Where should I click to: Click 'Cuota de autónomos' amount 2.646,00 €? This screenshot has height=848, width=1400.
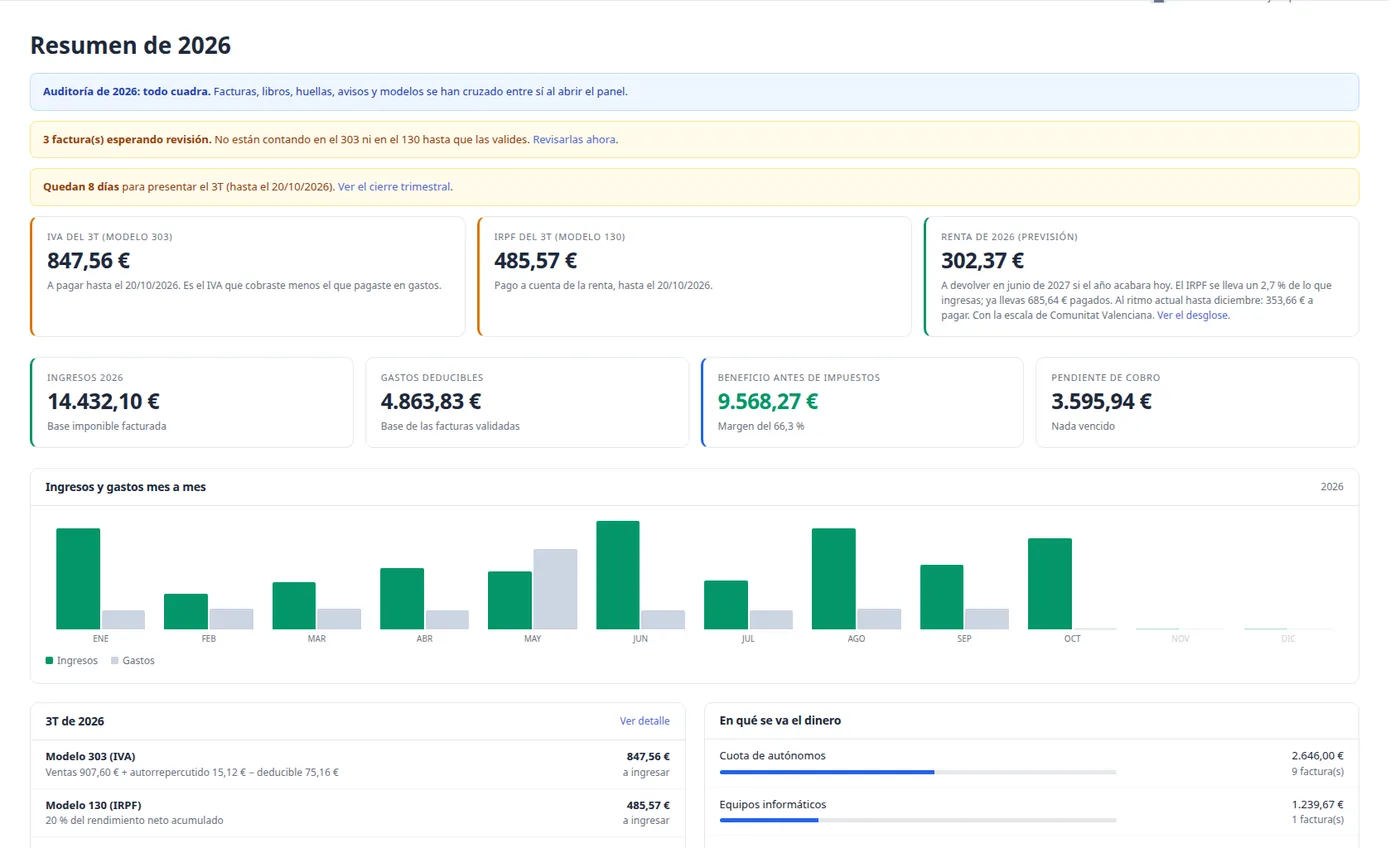pos(1317,756)
